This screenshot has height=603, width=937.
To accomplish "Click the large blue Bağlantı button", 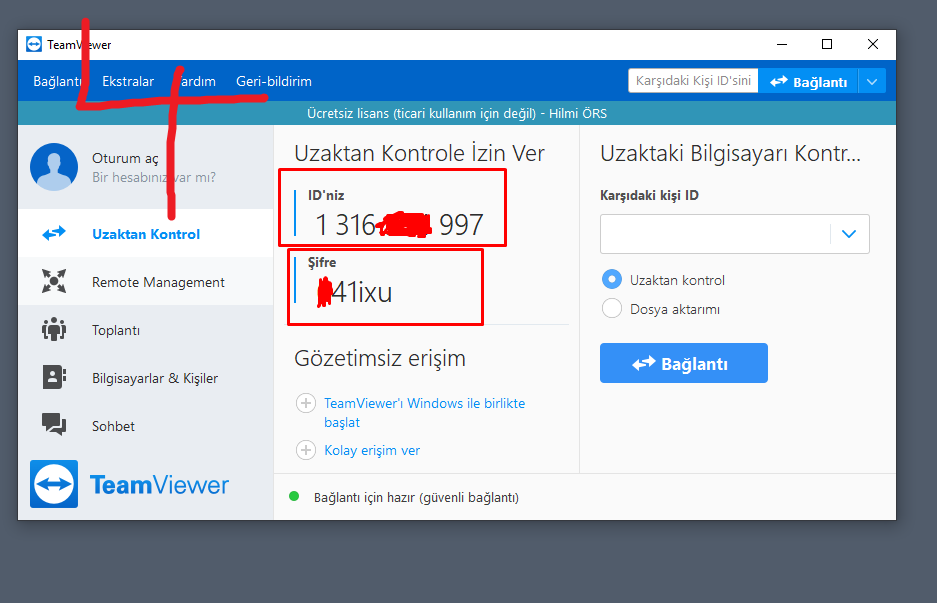I will pos(684,363).
